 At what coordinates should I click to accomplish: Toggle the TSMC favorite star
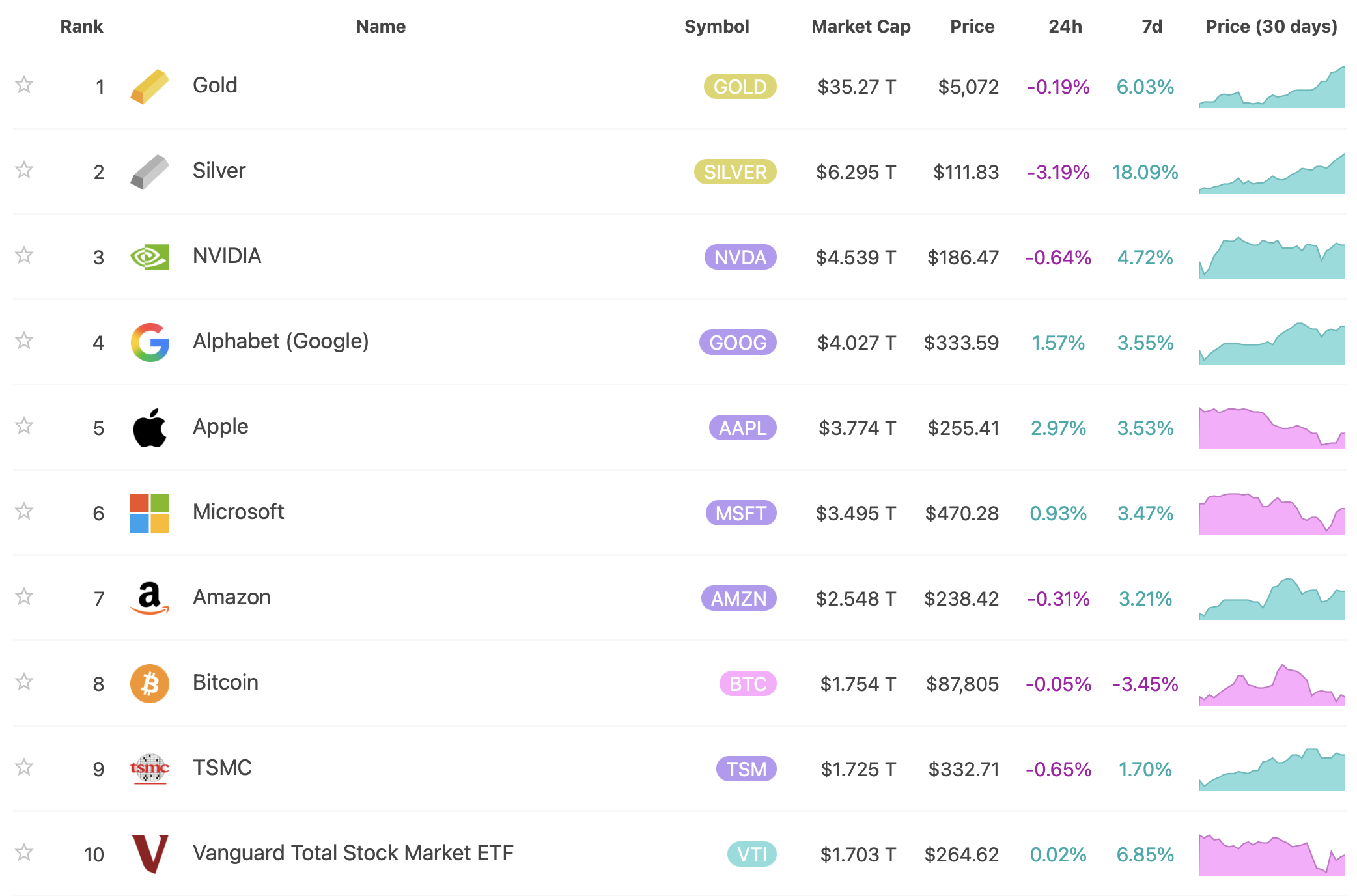pos(24,767)
